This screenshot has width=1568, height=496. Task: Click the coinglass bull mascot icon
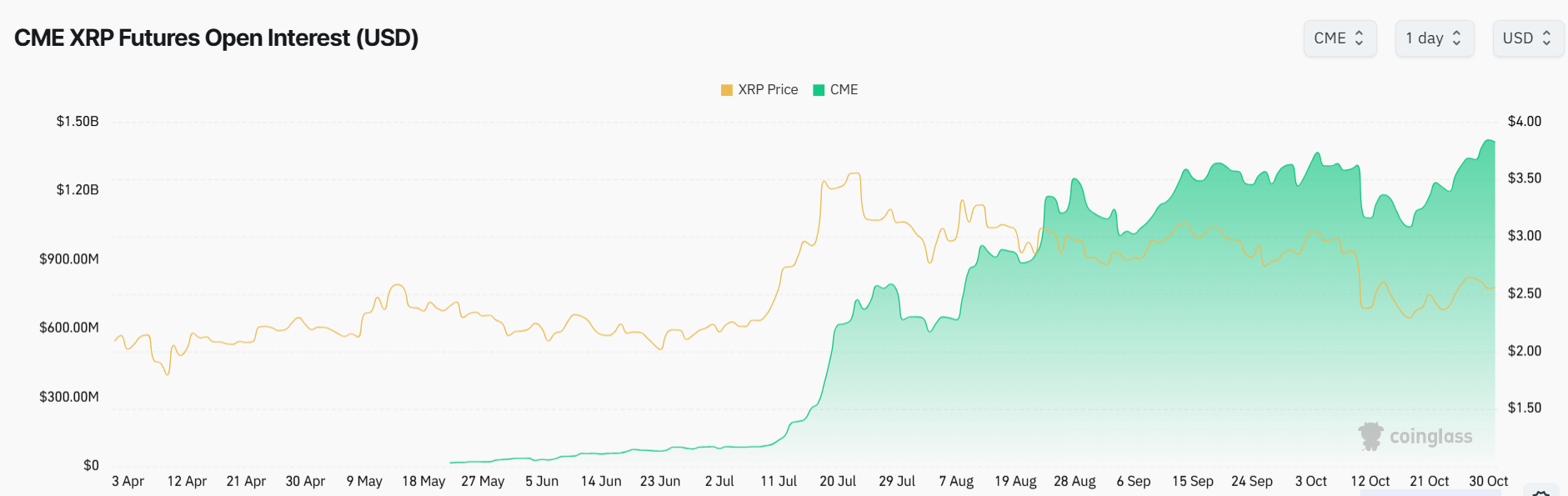pos(1370,436)
